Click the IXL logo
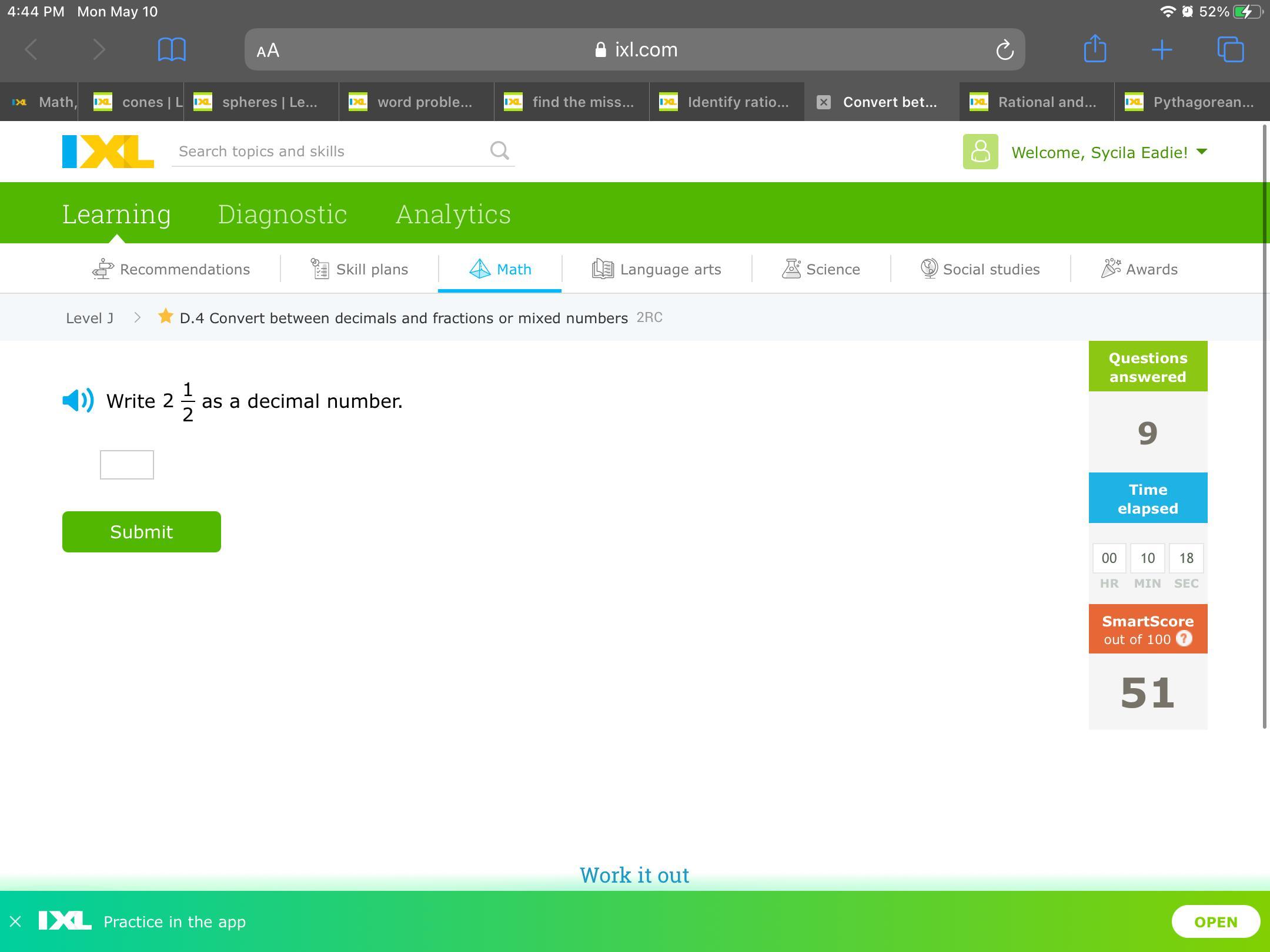Viewport: 1270px width, 952px height. click(108, 152)
